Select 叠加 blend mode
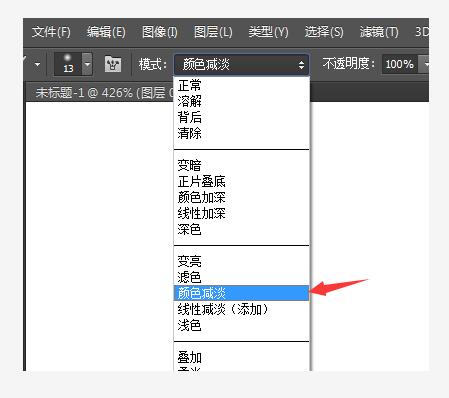 click(242, 357)
